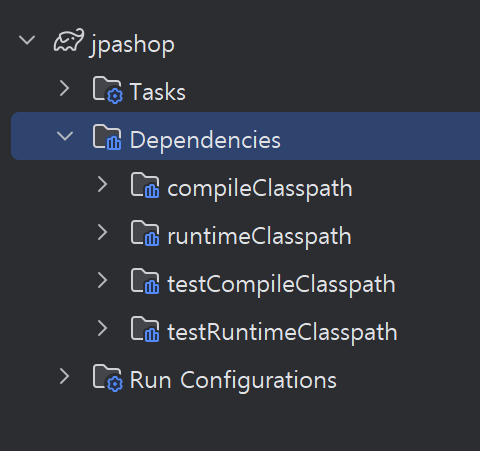Collapse the Dependencies node chevron
This screenshot has width=480, height=451.
65,136
